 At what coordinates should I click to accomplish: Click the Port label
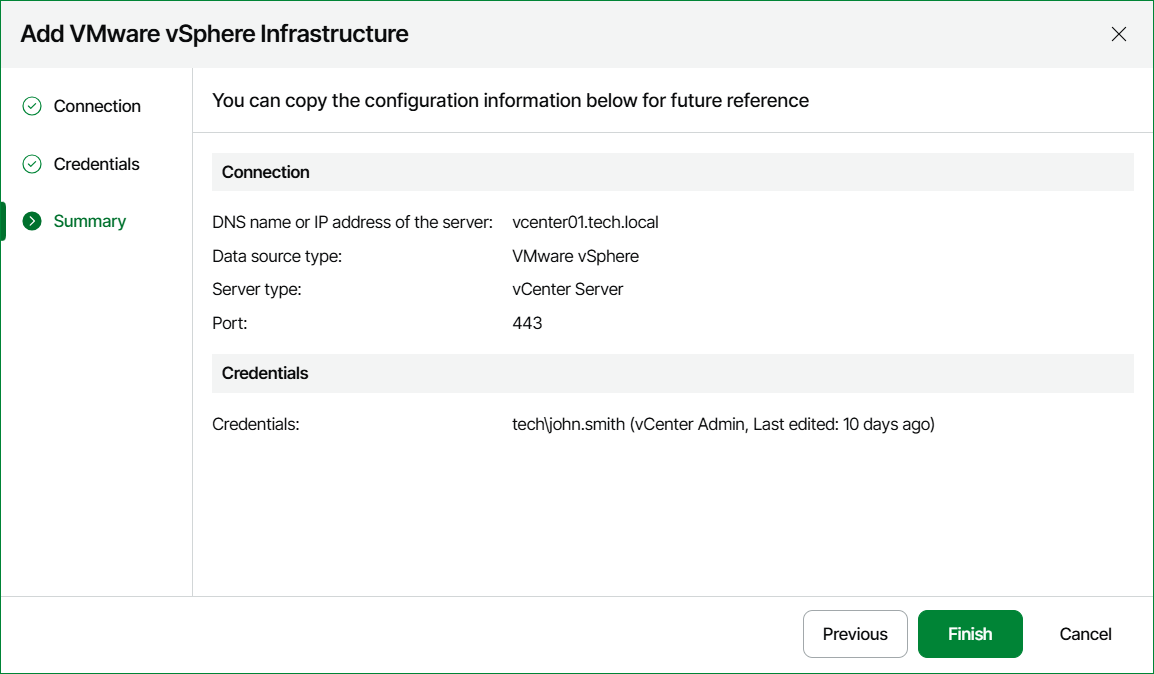(230, 323)
